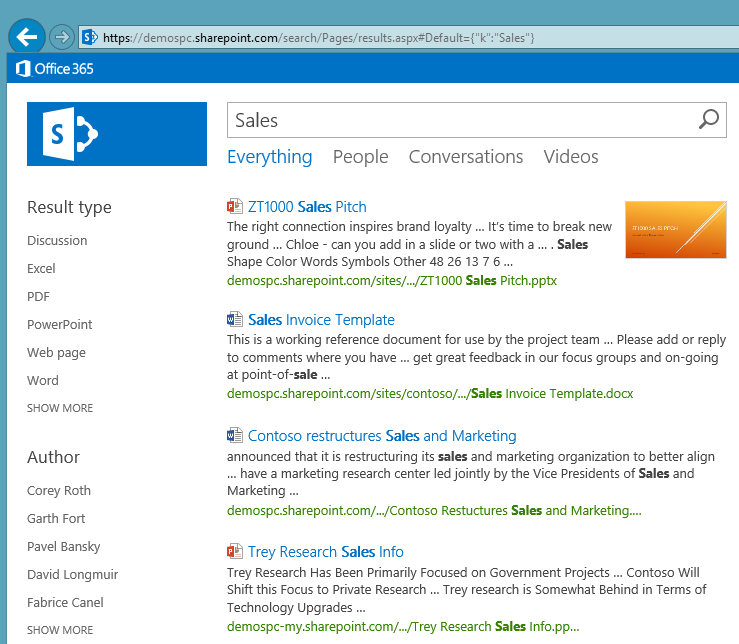
Task: Filter by author David Longmuir
Action: [72, 575]
